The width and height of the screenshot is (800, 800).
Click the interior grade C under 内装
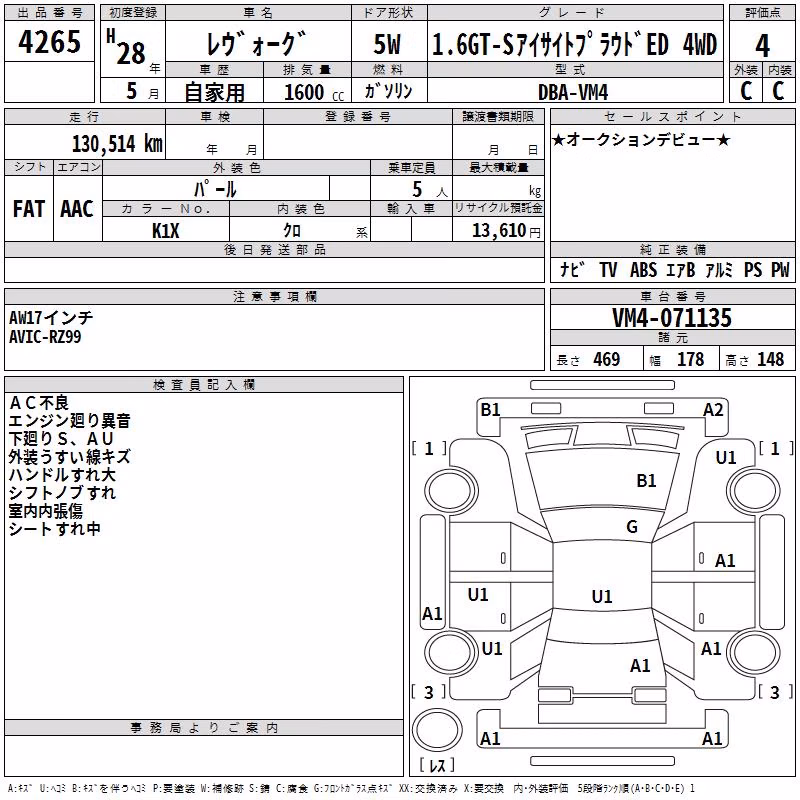coord(778,90)
